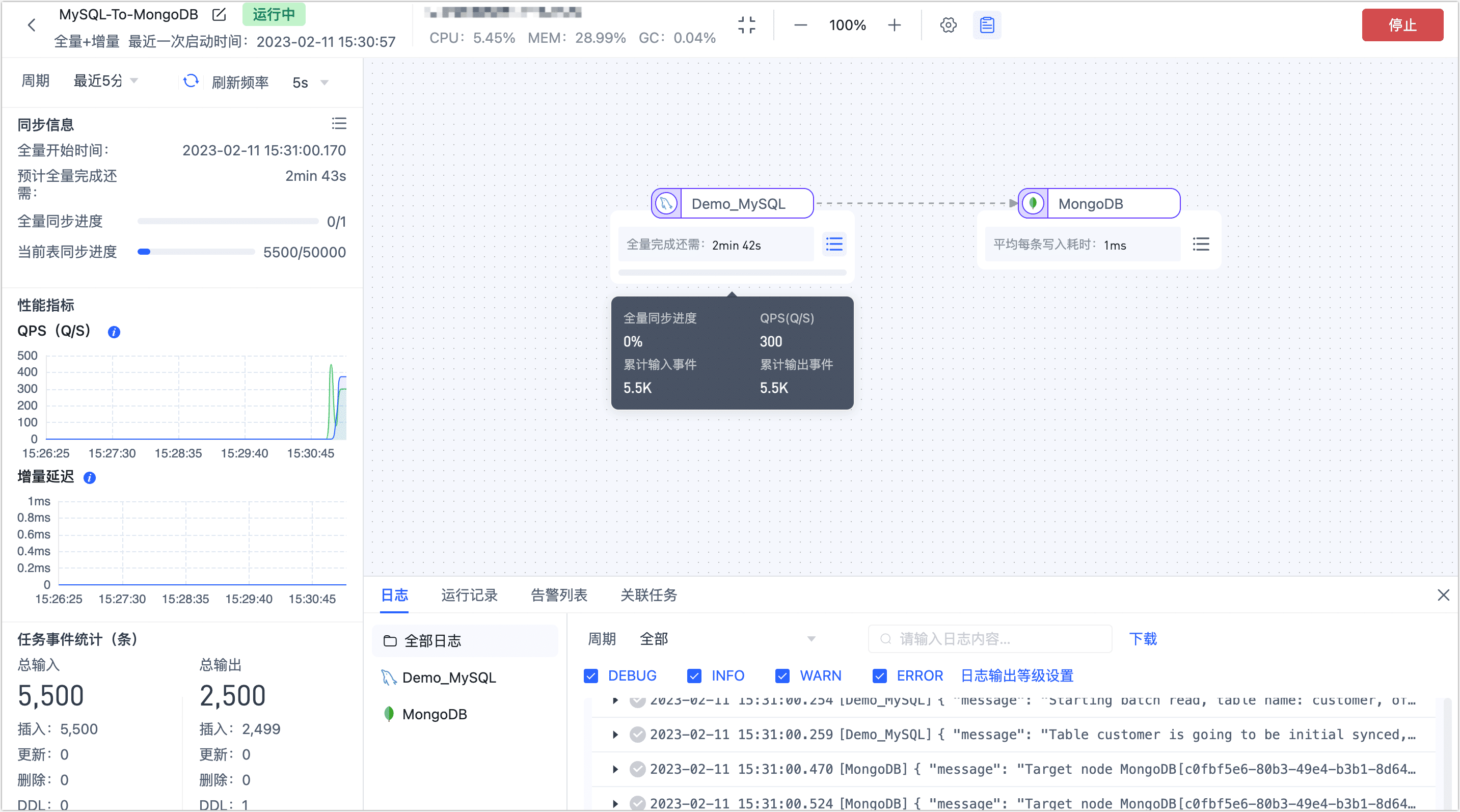Viewport: 1460px width, 812px height.
Task: Click the search icon in log input
Action: click(885, 639)
